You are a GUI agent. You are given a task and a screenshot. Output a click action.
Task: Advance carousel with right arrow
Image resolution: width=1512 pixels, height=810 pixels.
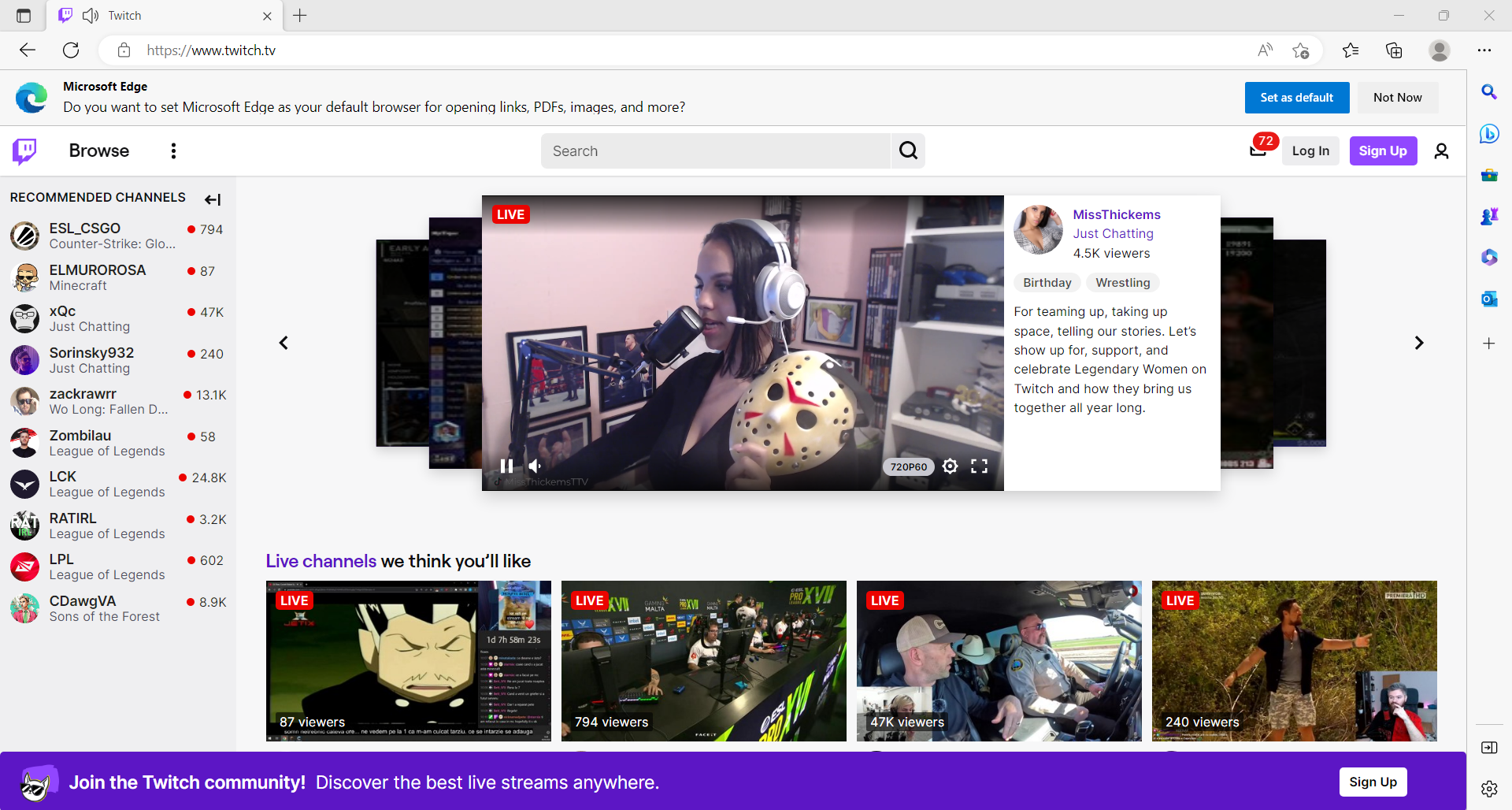1420,342
